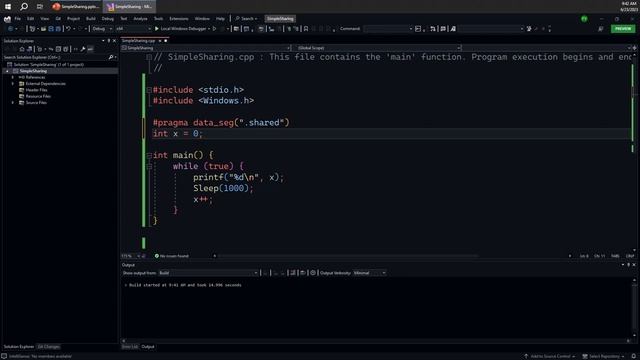Screen dimensions: 640x360
Task: Click the Open file toolbar icon
Action: tap(43, 29)
